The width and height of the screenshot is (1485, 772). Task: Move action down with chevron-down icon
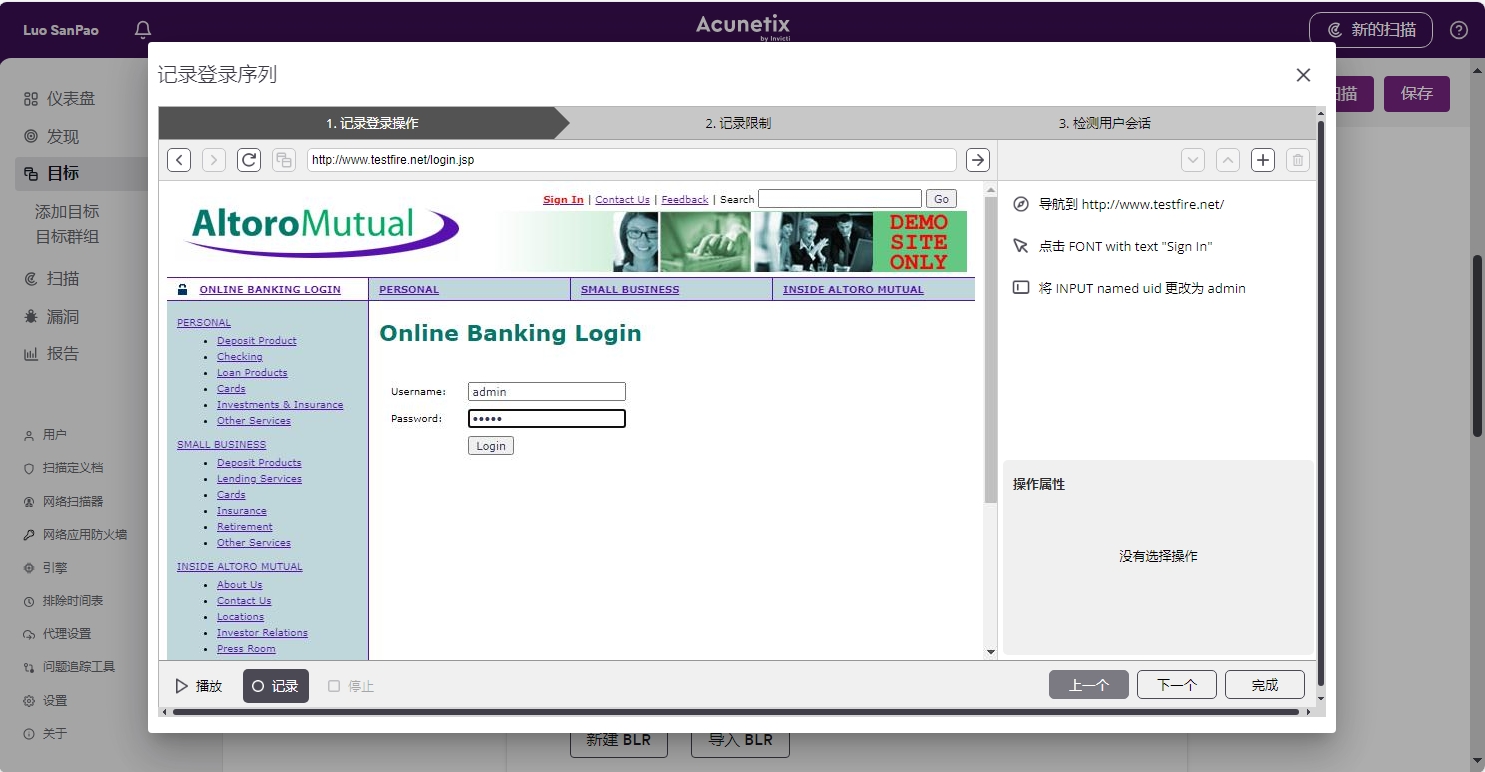pos(1193,159)
